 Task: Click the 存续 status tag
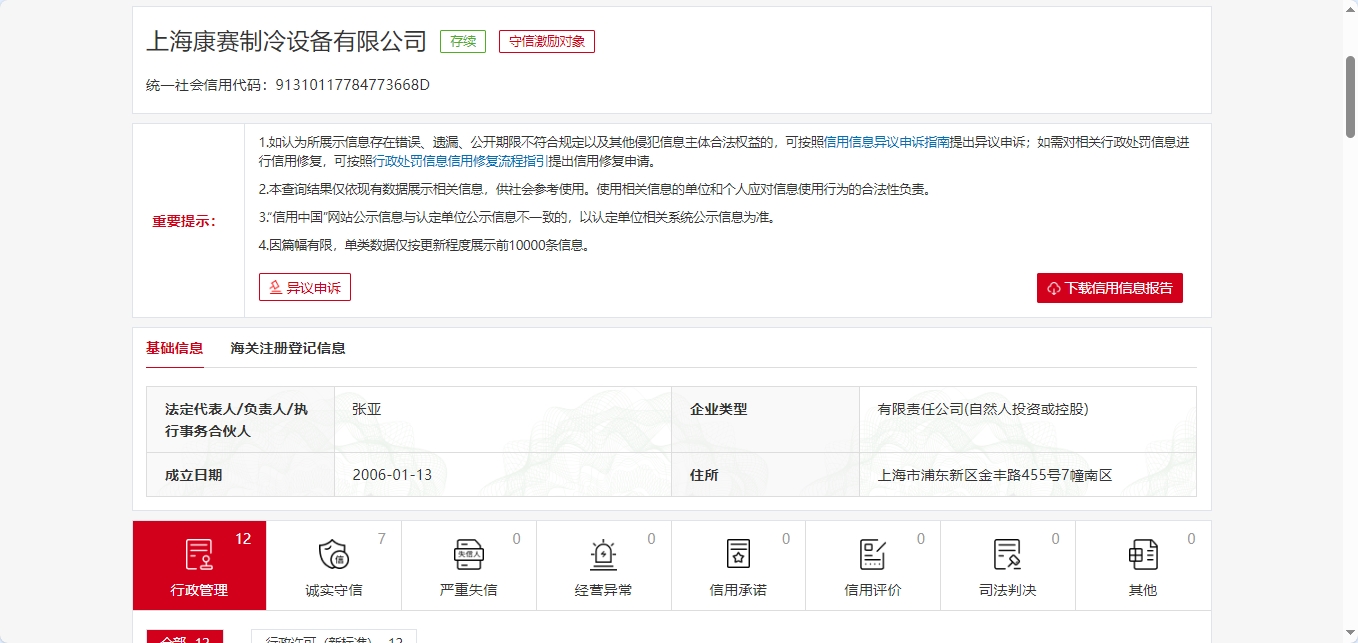pos(463,42)
